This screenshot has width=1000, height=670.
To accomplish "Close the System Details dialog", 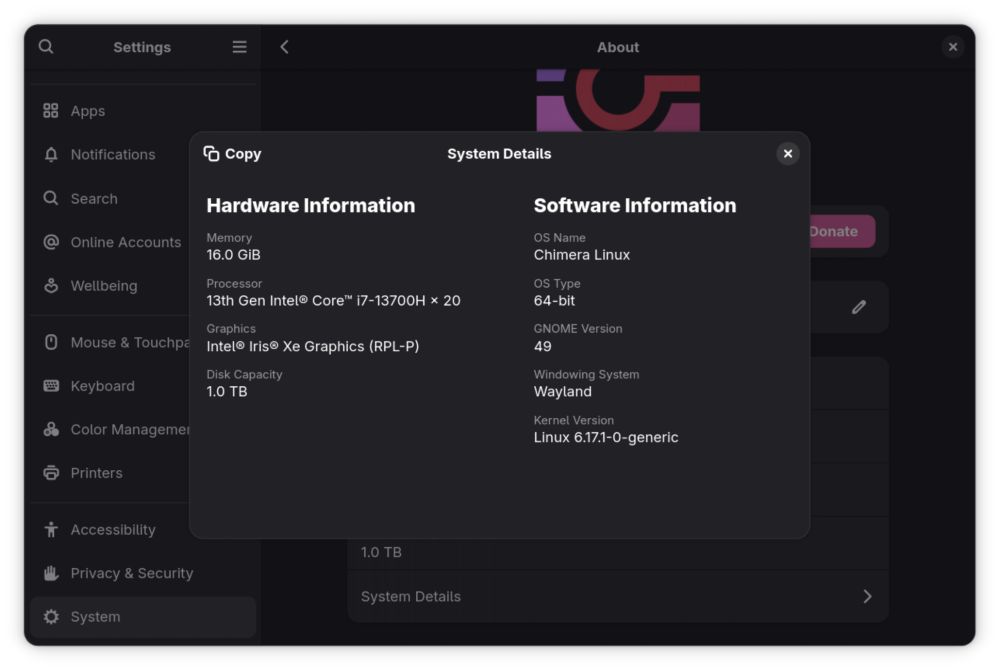I will (788, 154).
